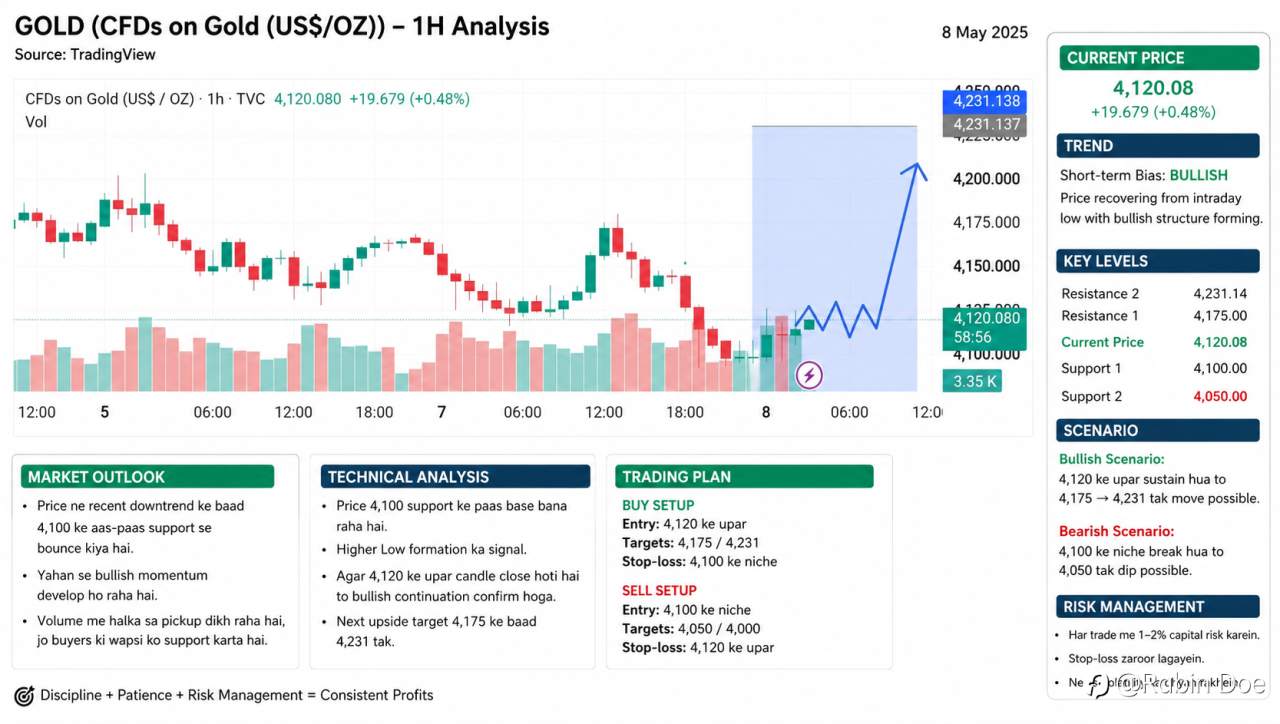Click the 06:00 time axis marker after 8

(x=848, y=412)
